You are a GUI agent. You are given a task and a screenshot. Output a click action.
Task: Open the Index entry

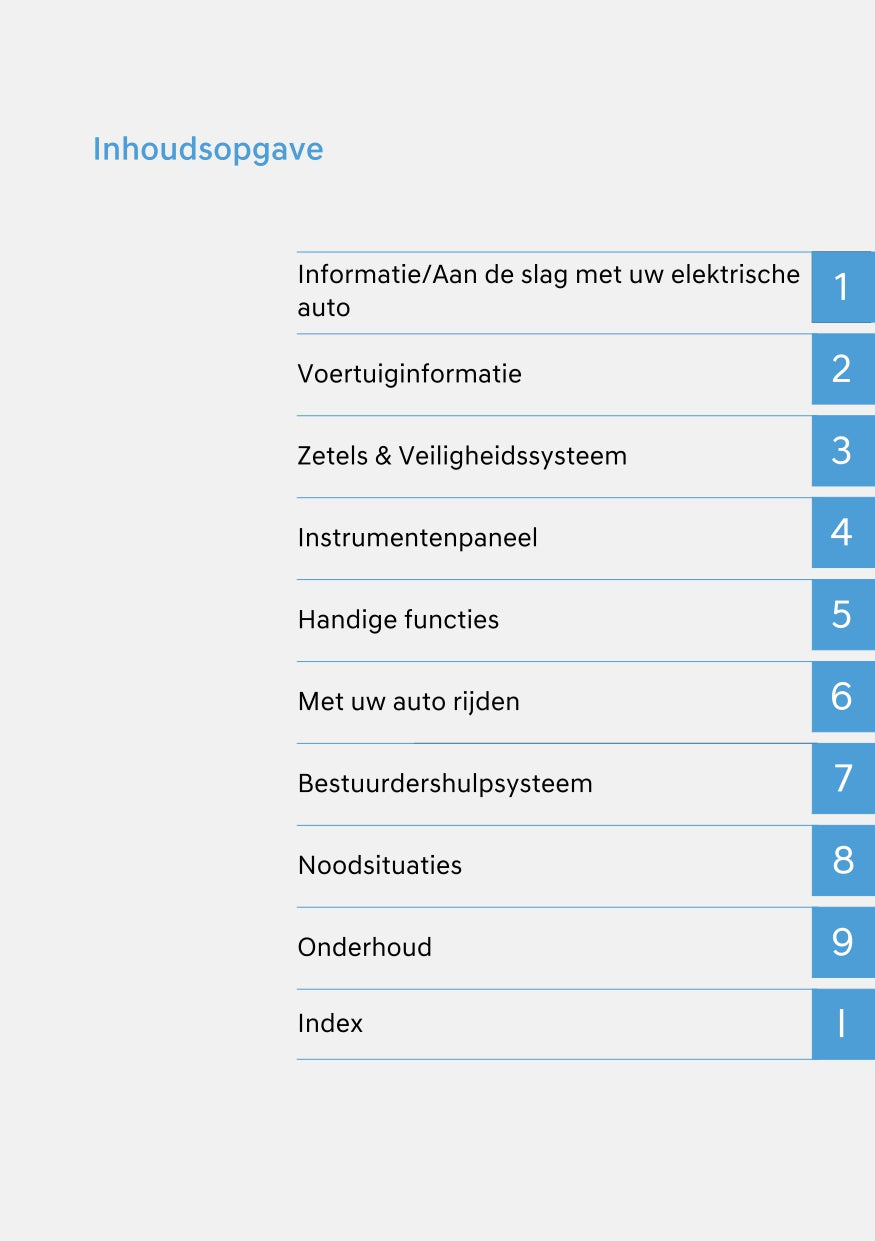point(330,1024)
